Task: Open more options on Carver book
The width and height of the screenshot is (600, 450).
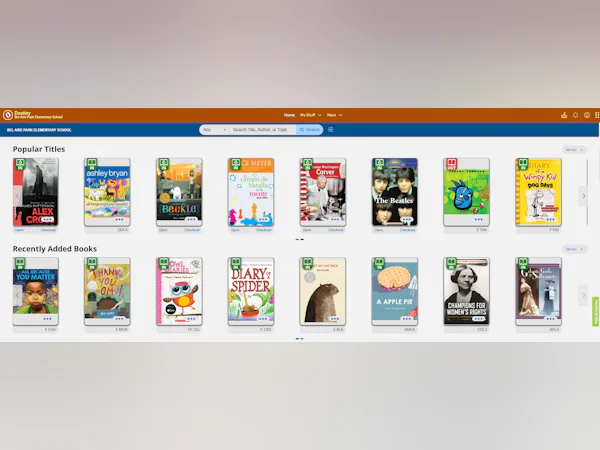Action: point(335,219)
